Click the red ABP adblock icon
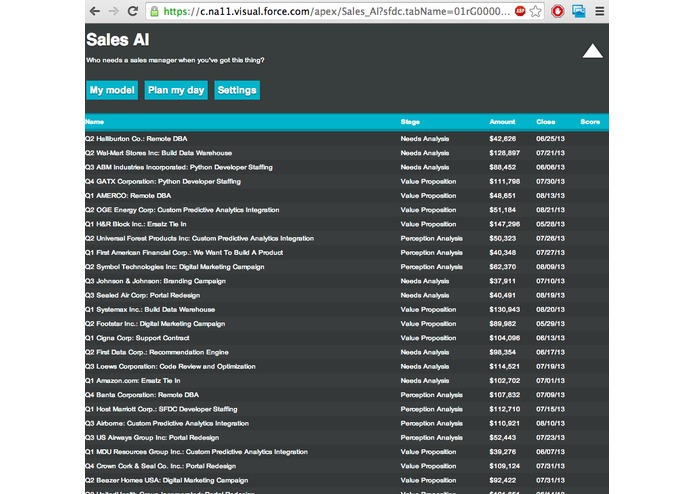Viewport: 695px width, 494px height. (x=520, y=11)
